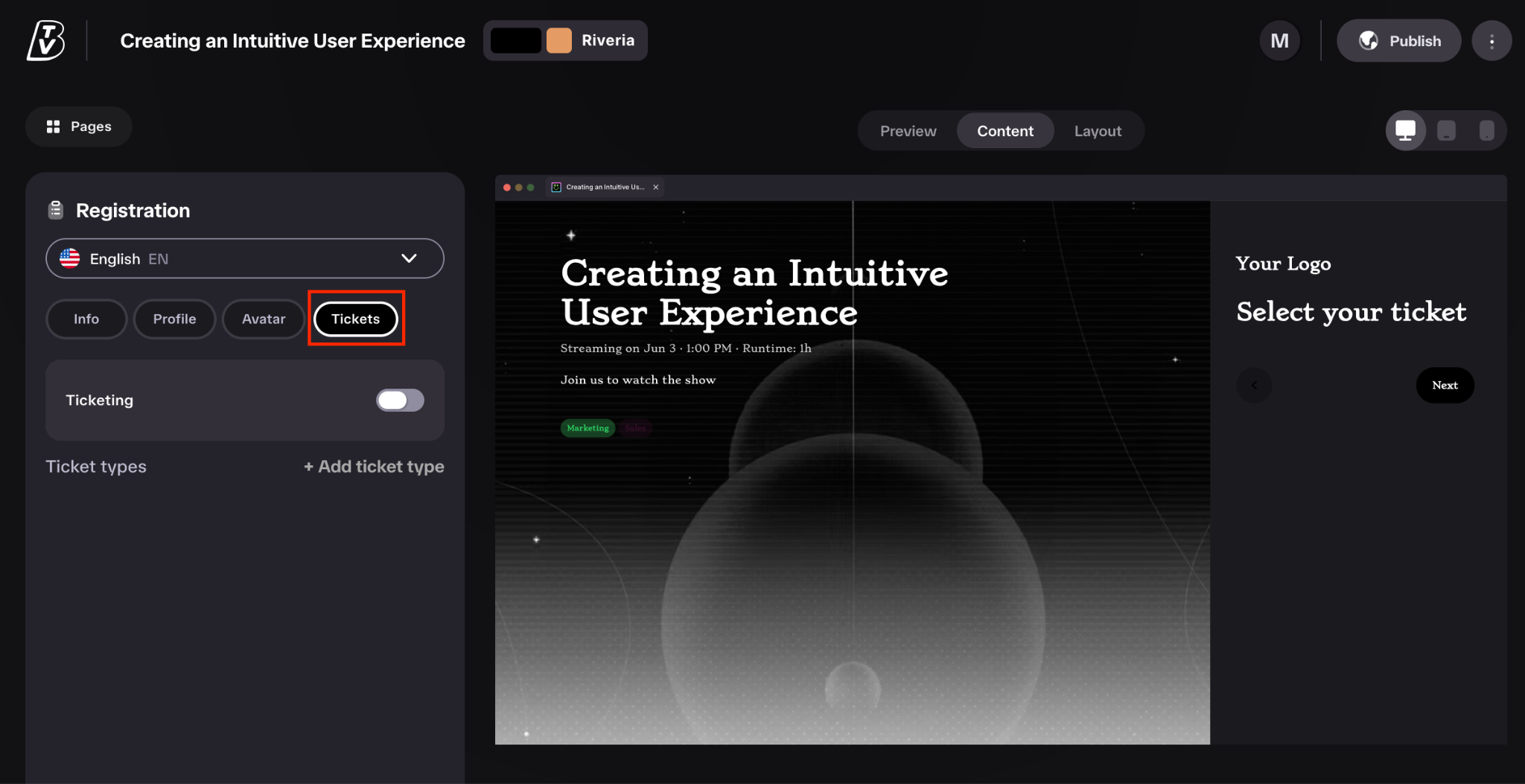1525x784 pixels.
Task: Click the TV logo icon
Action: (x=45, y=40)
